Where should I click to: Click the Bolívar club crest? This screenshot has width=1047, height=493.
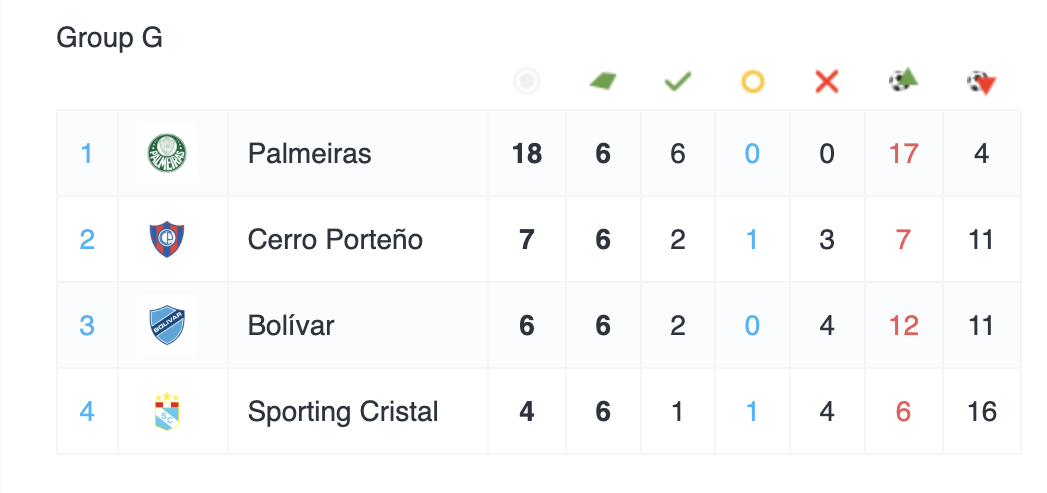pyautogui.click(x=167, y=326)
